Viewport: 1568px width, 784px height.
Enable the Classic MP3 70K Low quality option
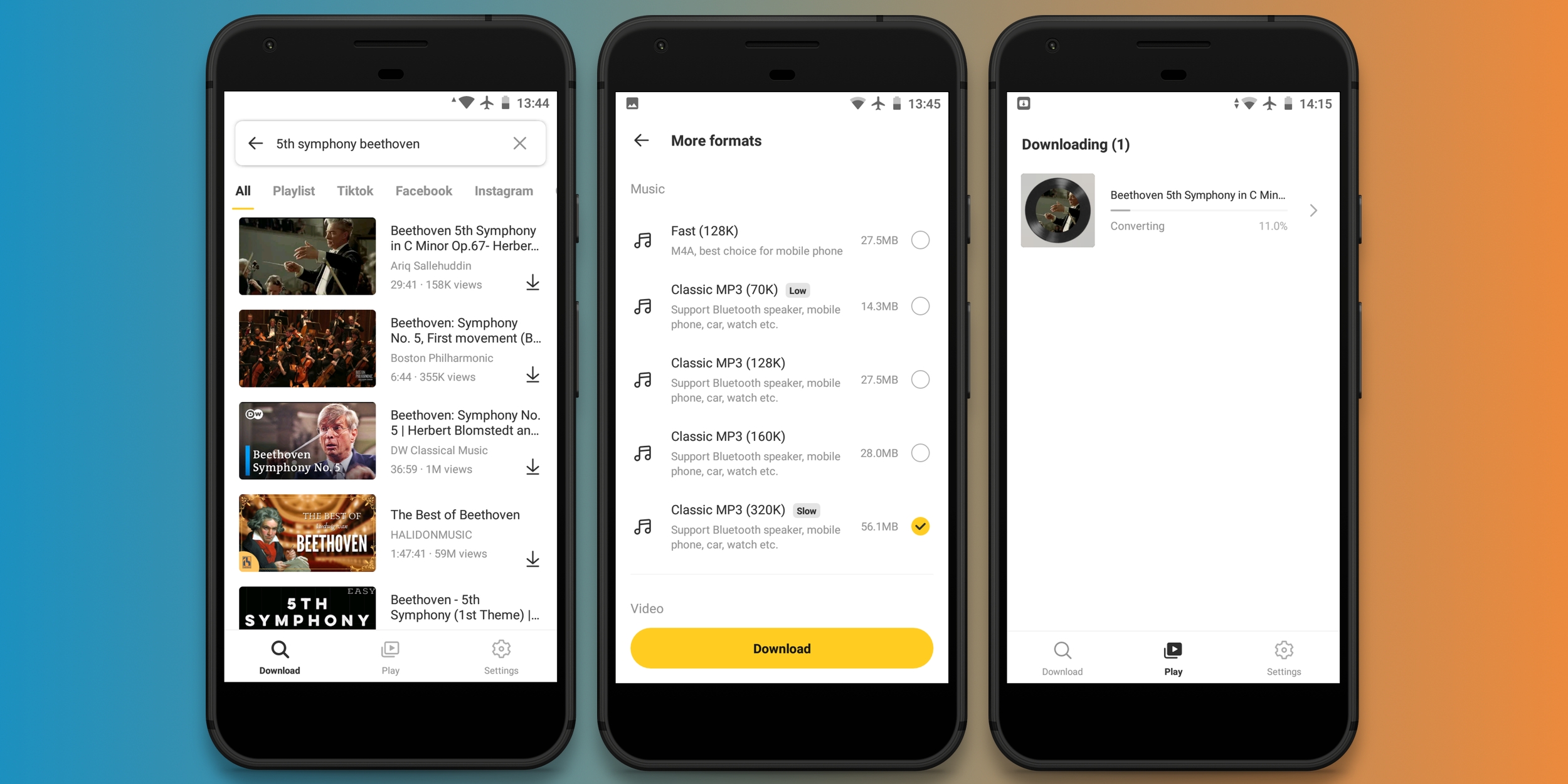(x=921, y=305)
